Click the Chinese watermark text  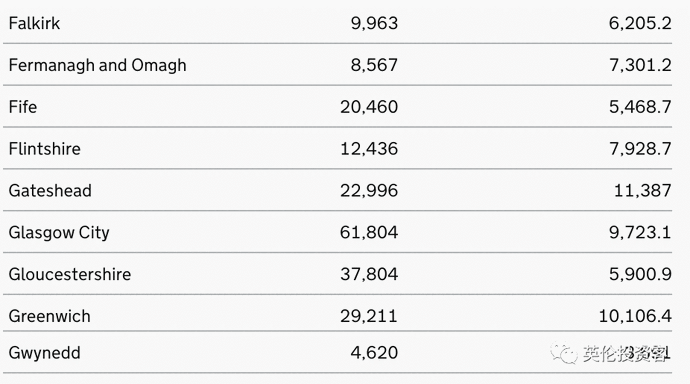point(626,353)
